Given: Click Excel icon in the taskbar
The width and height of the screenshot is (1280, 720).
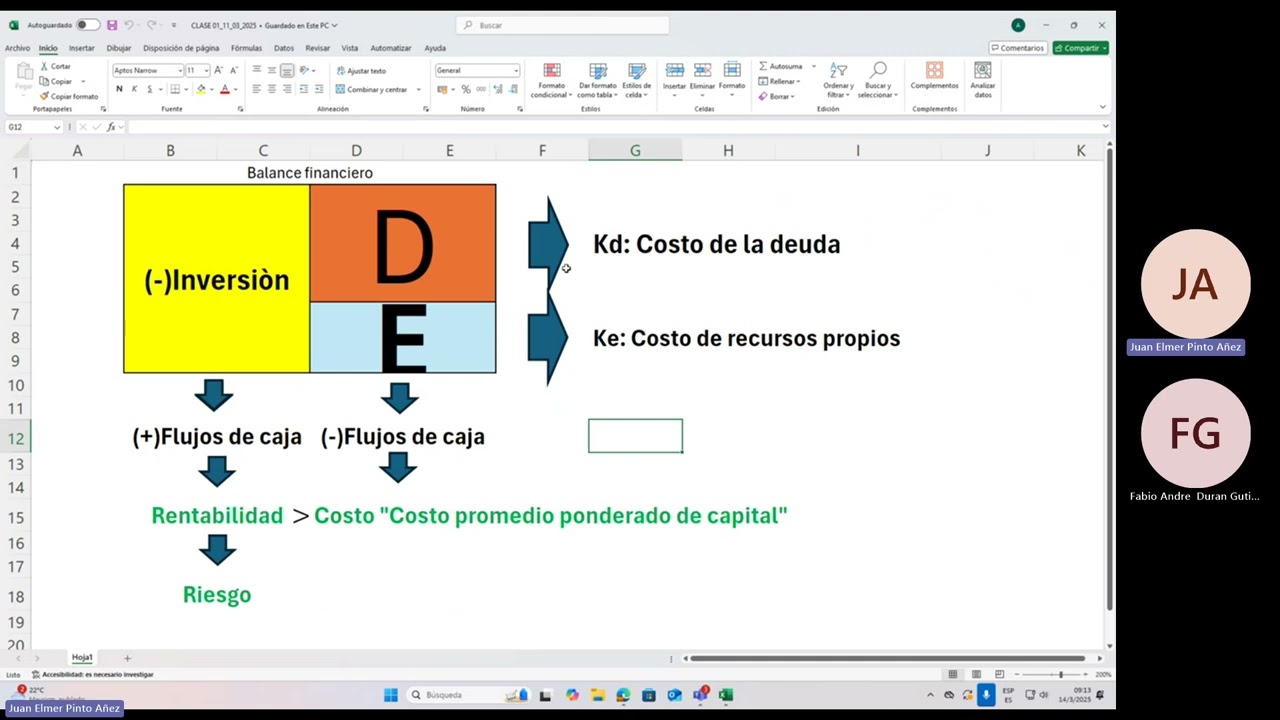Looking at the screenshot, I should 726,695.
